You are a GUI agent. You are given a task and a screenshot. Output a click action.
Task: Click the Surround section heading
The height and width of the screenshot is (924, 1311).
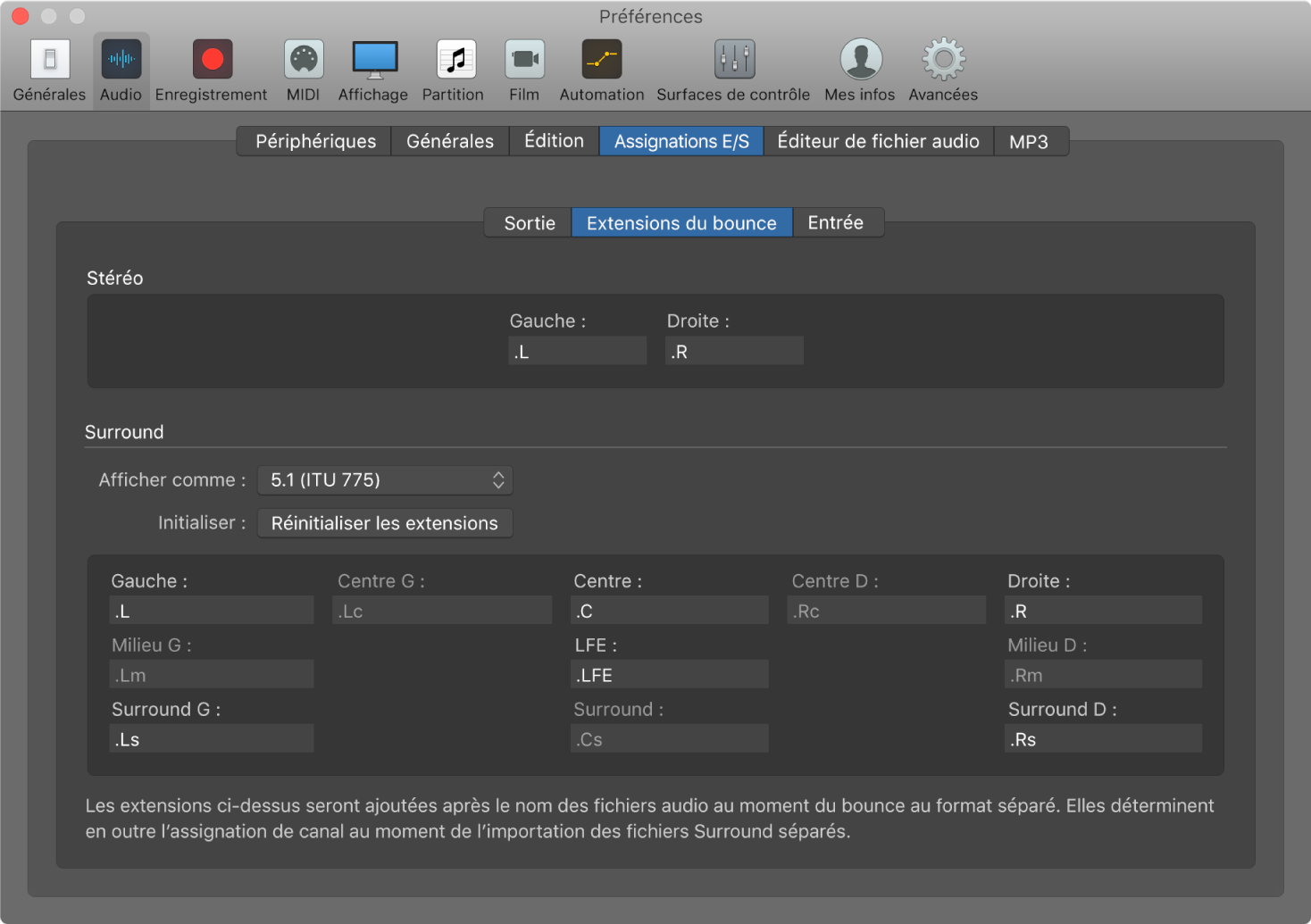124,432
